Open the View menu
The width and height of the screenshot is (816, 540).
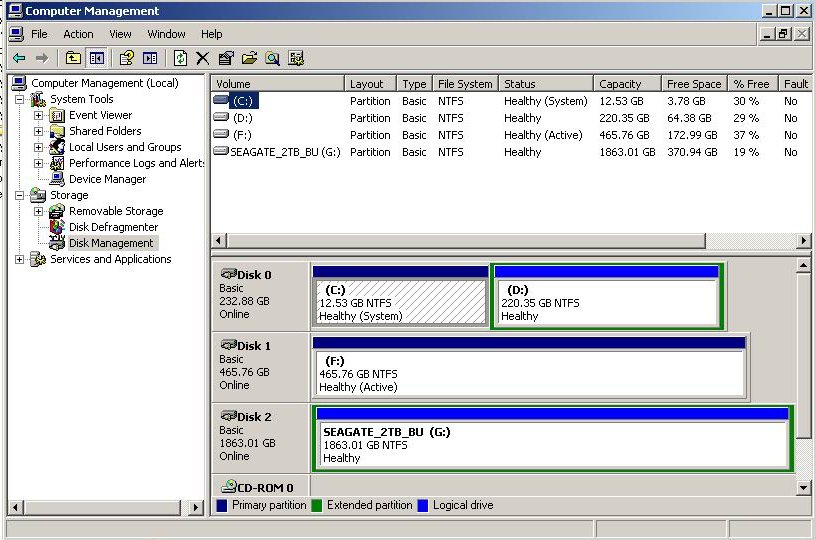[x=120, y=34]
